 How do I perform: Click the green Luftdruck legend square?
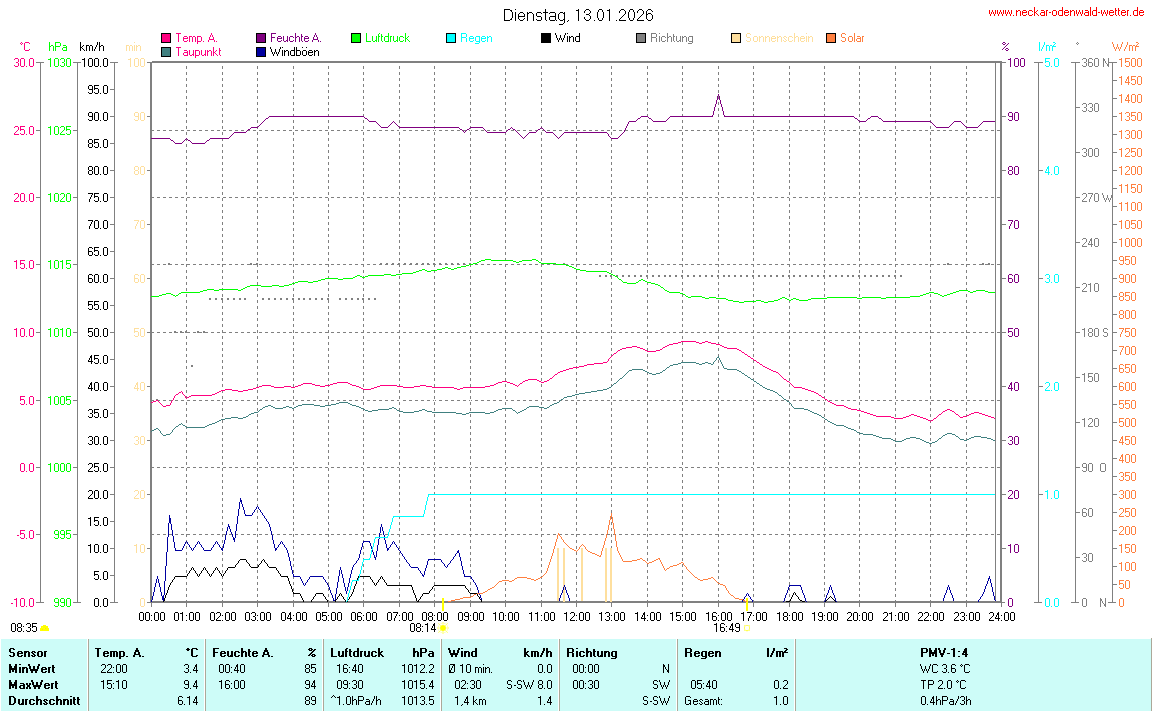coord(356,38)
